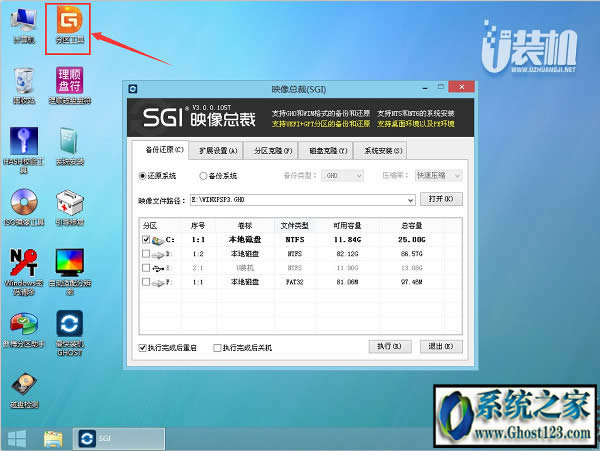Open the orange partition tool desktop icon
This screenshot has width=600, height=451.
click(x=68, y=21)
